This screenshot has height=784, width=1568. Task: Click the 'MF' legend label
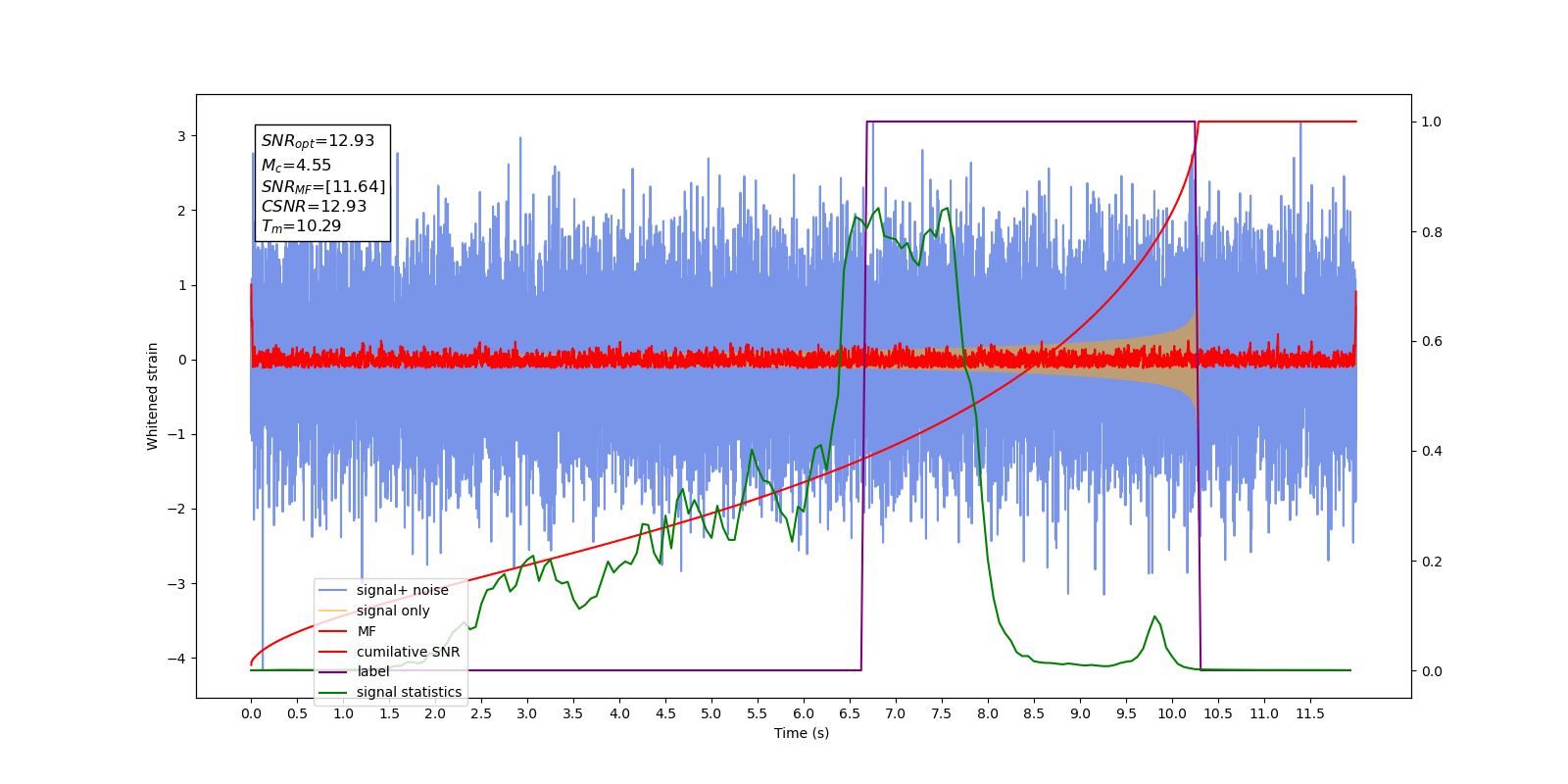[x=367, y=631]
